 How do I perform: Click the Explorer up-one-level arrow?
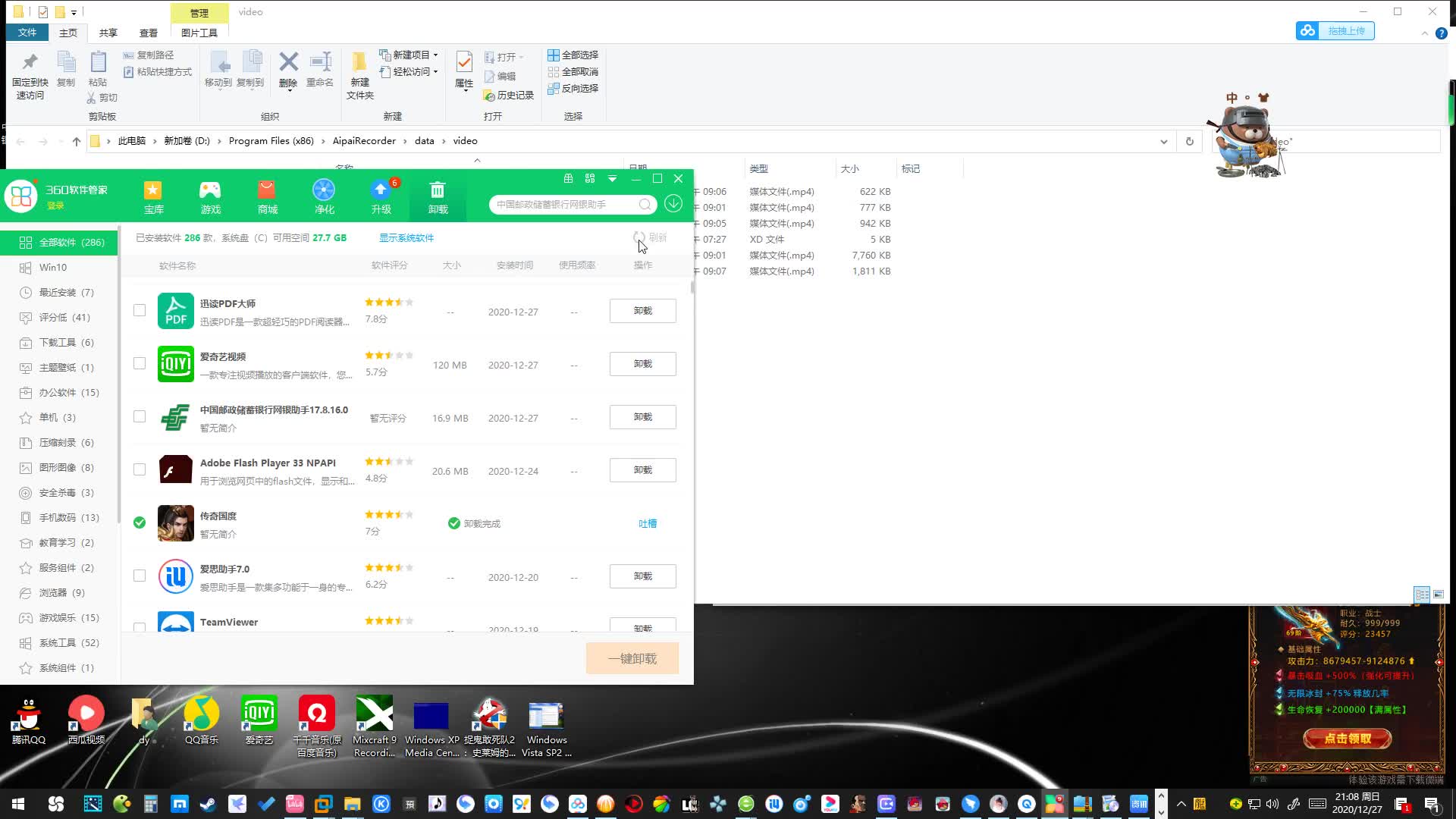76,142
